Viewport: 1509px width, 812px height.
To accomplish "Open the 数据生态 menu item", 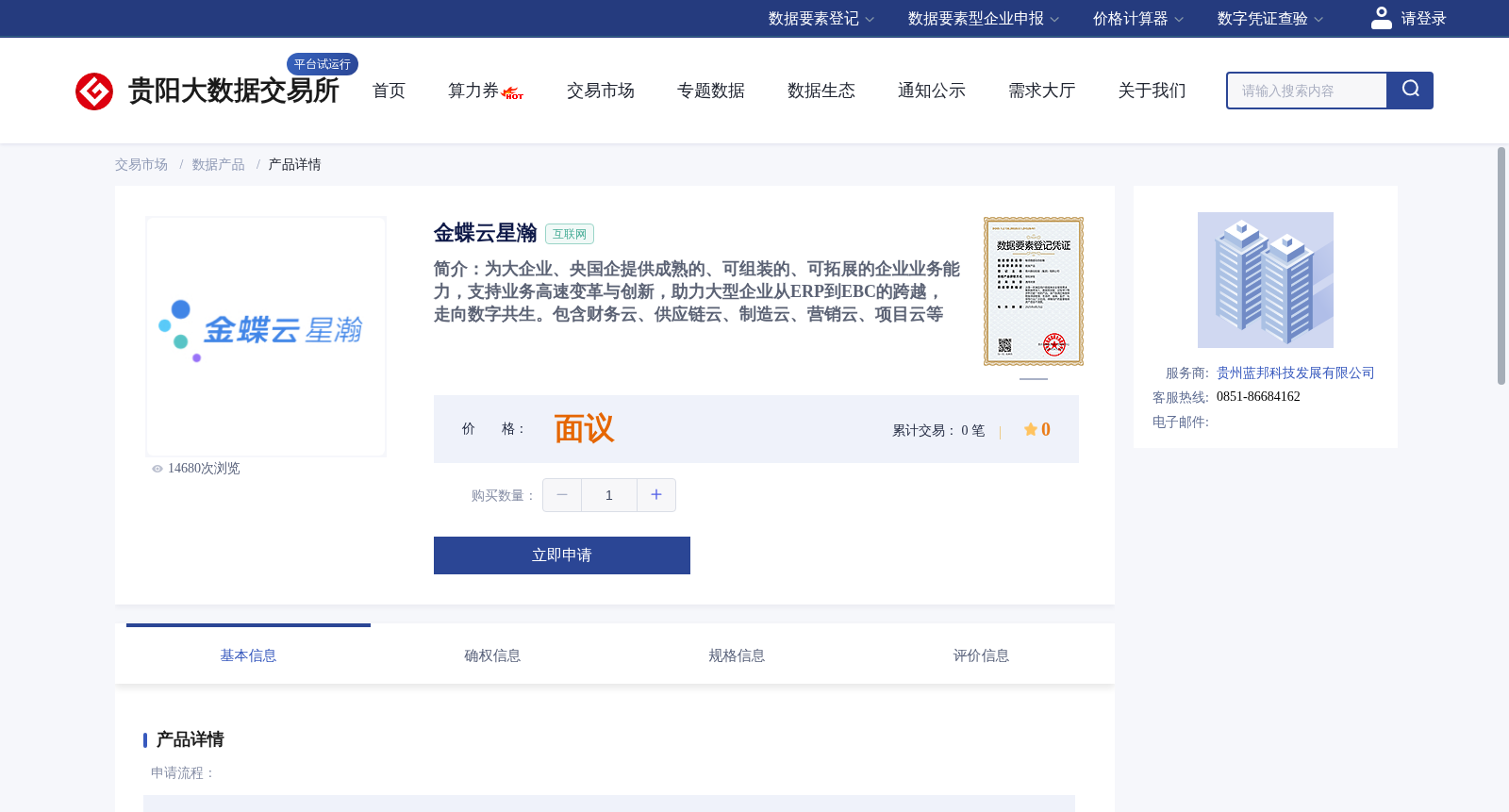I will coord(821,91).
